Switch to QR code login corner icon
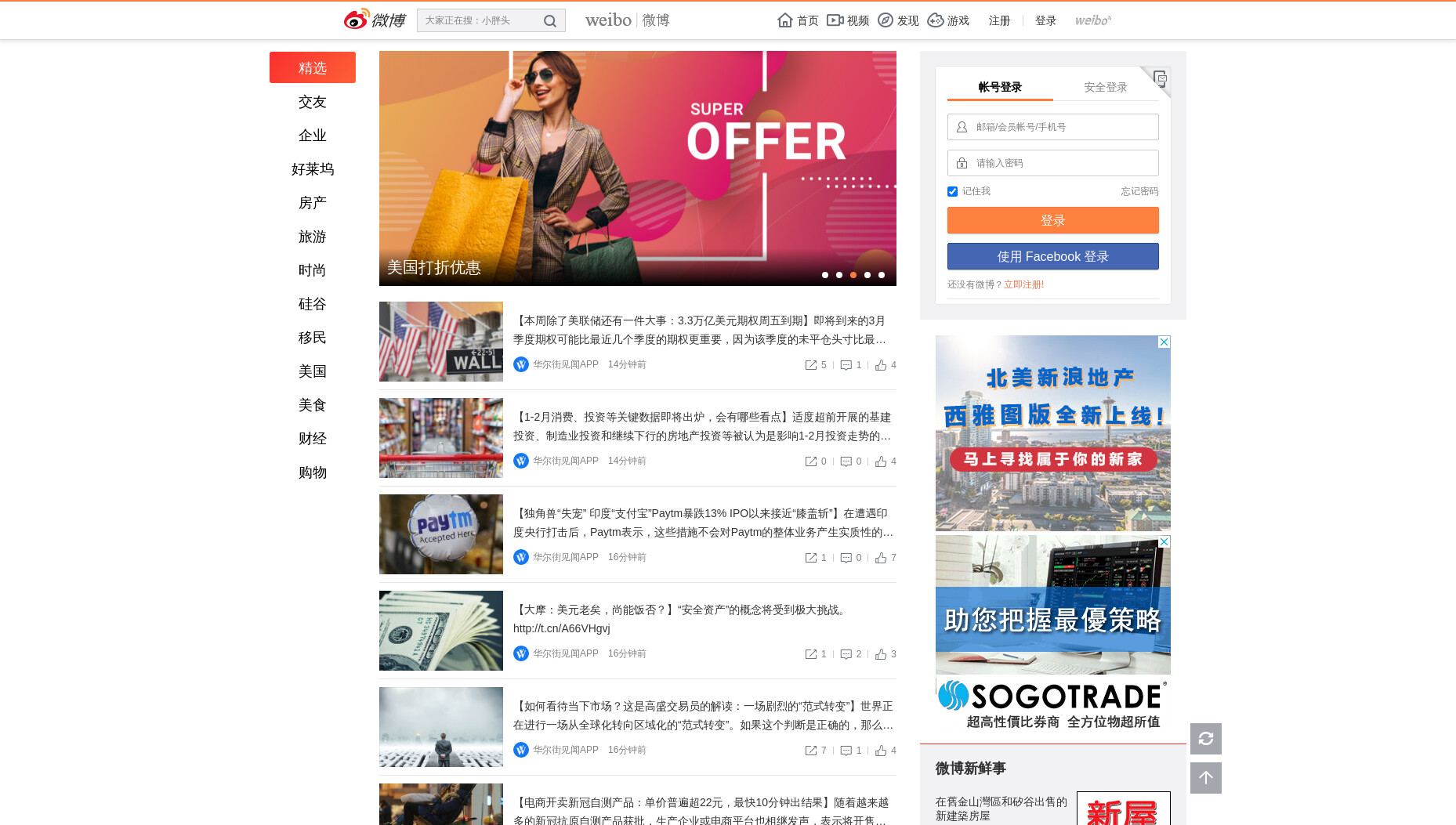This screenshot has height=825, width=1456. coord(1160,78)
